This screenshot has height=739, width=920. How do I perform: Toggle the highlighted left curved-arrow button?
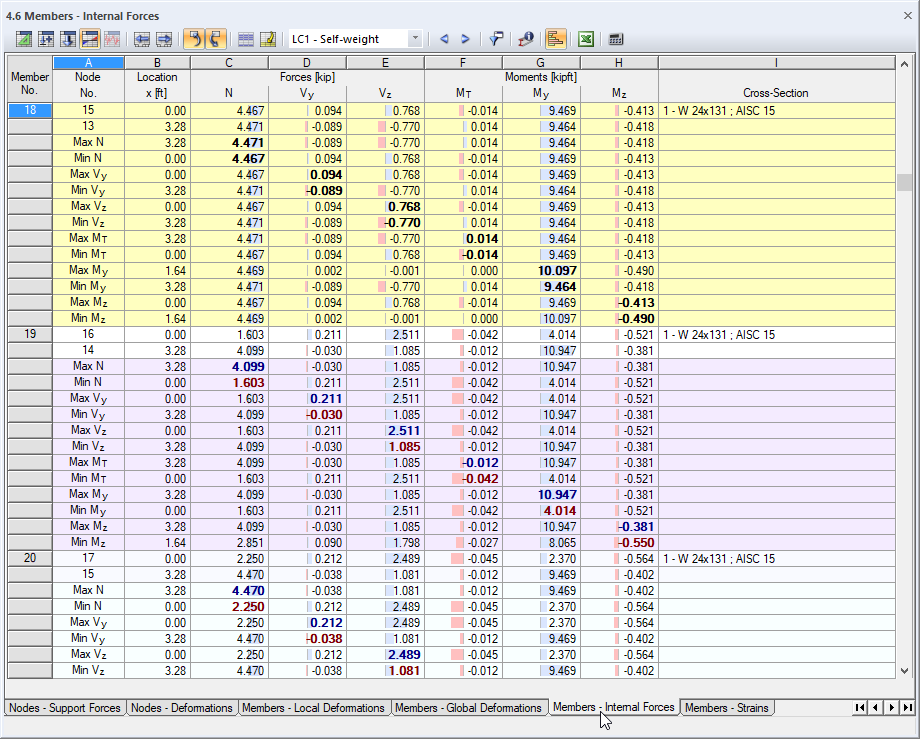coord(197,39)
